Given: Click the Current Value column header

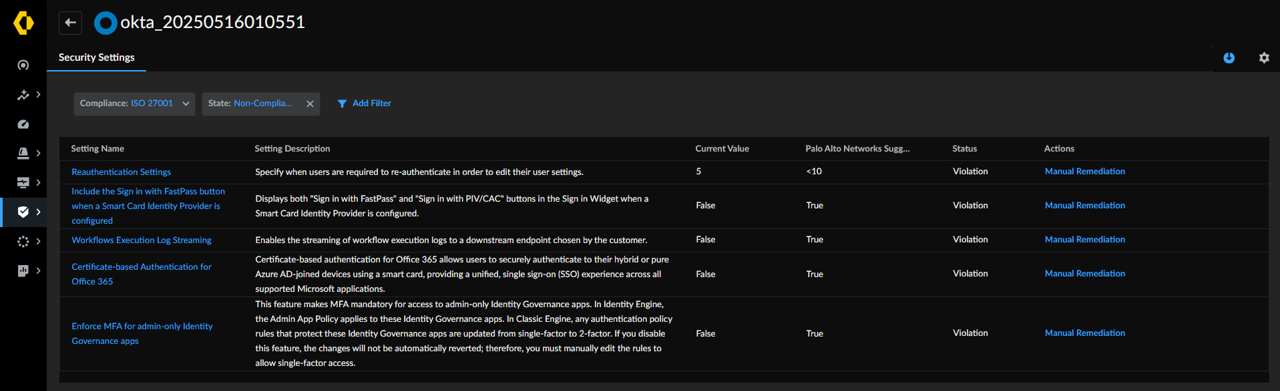Looking at the screenshot, I should (722, 149).
